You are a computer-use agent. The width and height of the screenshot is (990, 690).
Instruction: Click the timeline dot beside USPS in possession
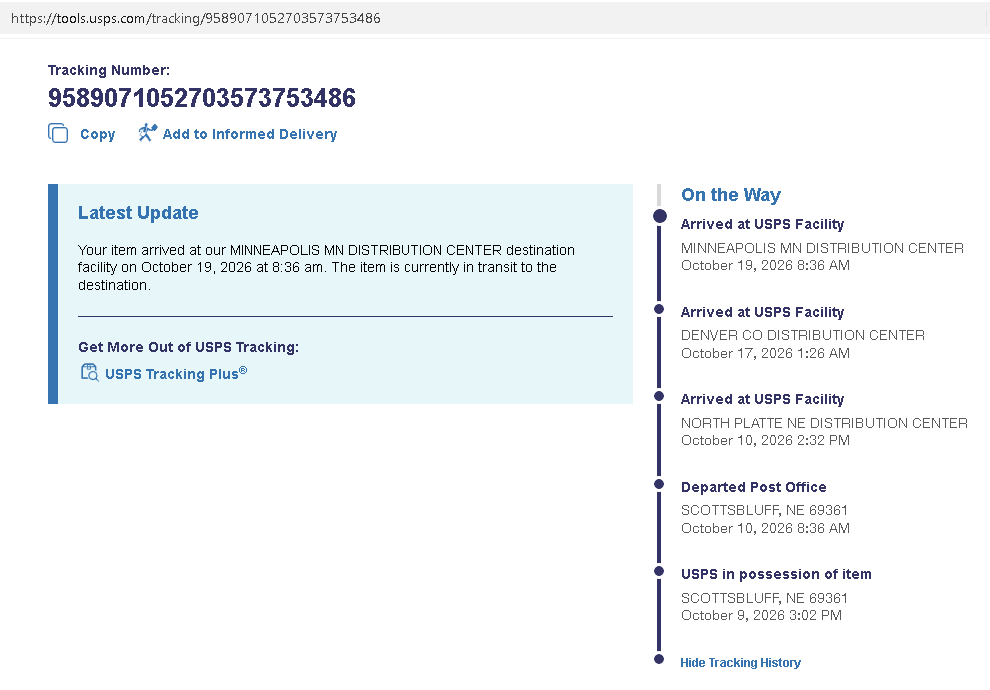(x=659, y=571)
